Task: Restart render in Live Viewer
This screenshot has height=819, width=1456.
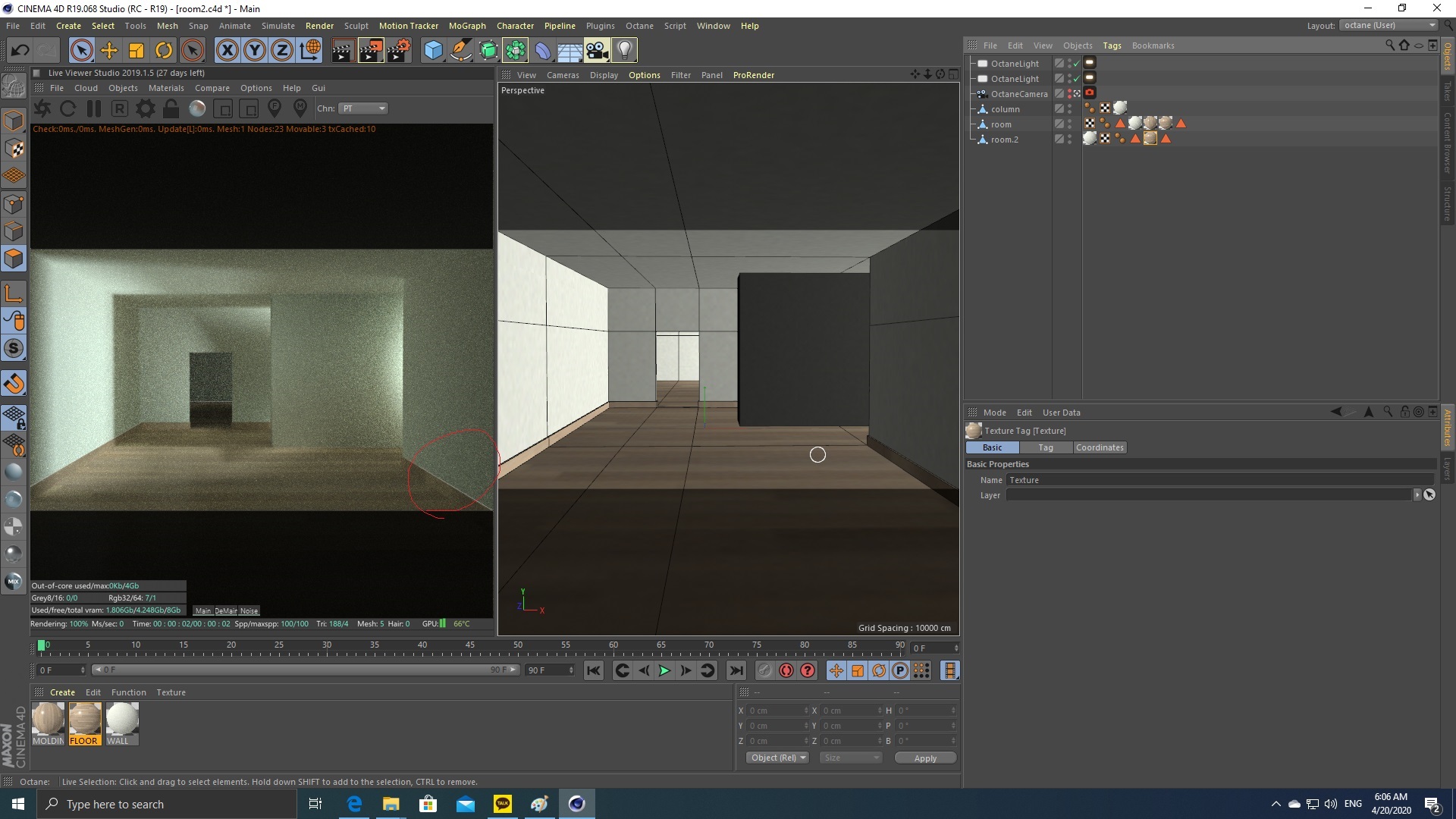Action: point(67,108)
